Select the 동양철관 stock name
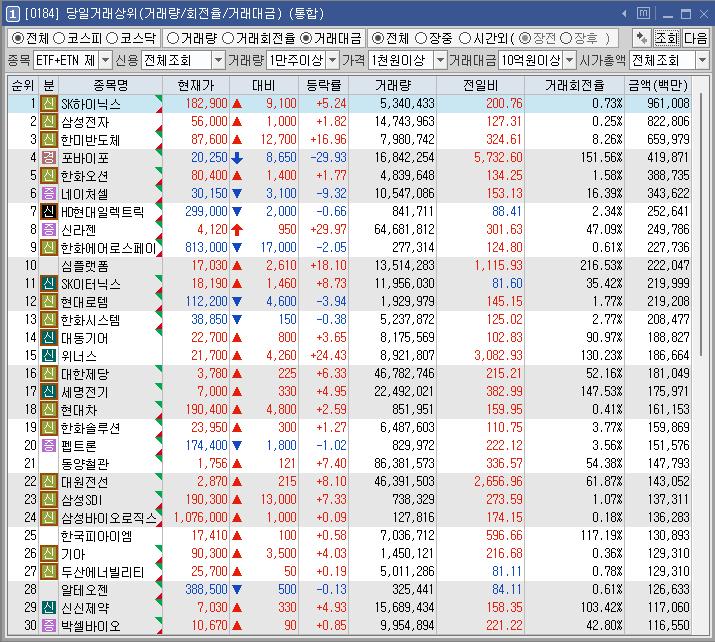This screenshot has width=715, height=642. point(85,464)
